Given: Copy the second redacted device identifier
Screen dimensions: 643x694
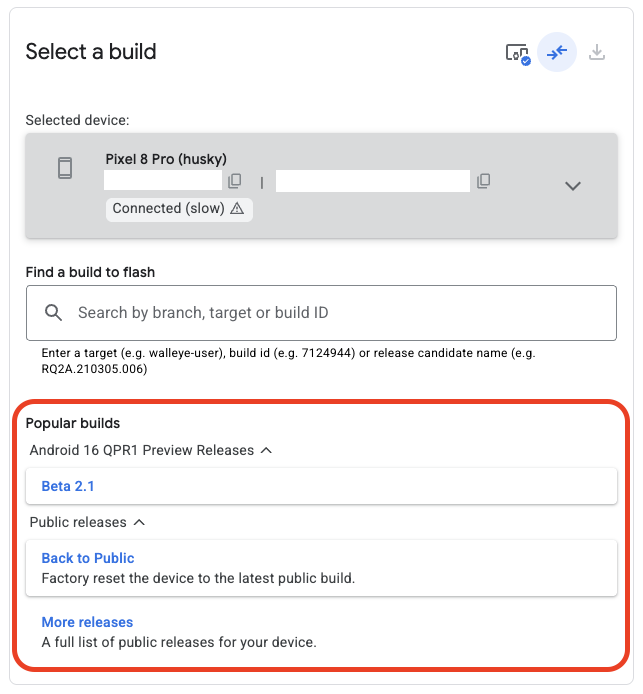Looking at the screenshot, I should pos(484,181).
